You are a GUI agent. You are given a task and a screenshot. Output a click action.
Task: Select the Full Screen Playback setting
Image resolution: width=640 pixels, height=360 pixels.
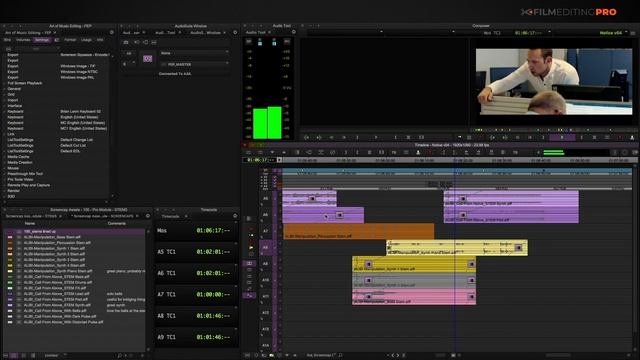[x=25, y=83]
